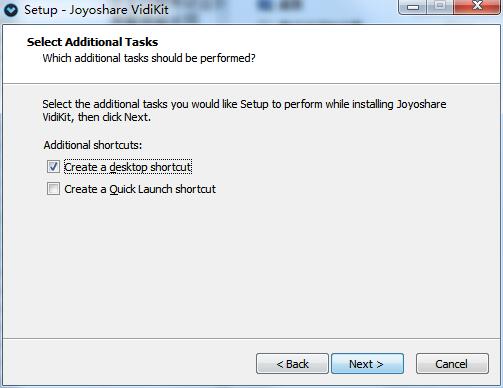Screen dimensions: 503x388
Task: Click the 'Create a Quick Launch shortcut' label
Action: pyautogui.click(x=140, y=189)
